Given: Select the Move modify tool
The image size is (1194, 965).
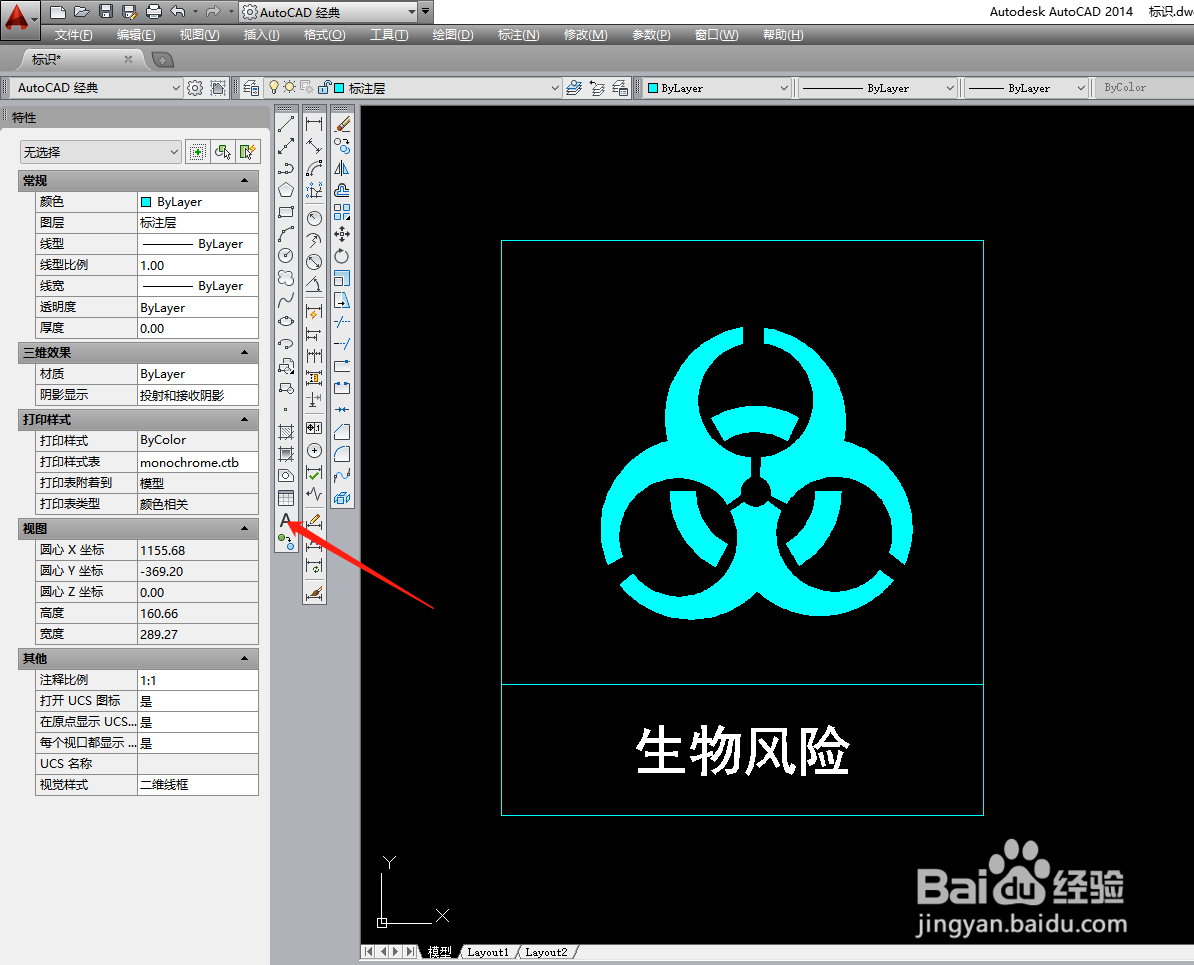Looking at the screenshot, I should (x=342, y=234).
